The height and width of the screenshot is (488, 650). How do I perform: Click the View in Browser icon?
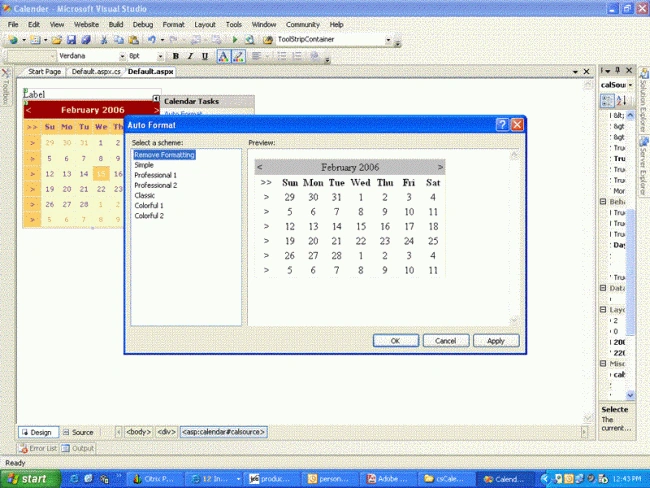click(250, 39)
